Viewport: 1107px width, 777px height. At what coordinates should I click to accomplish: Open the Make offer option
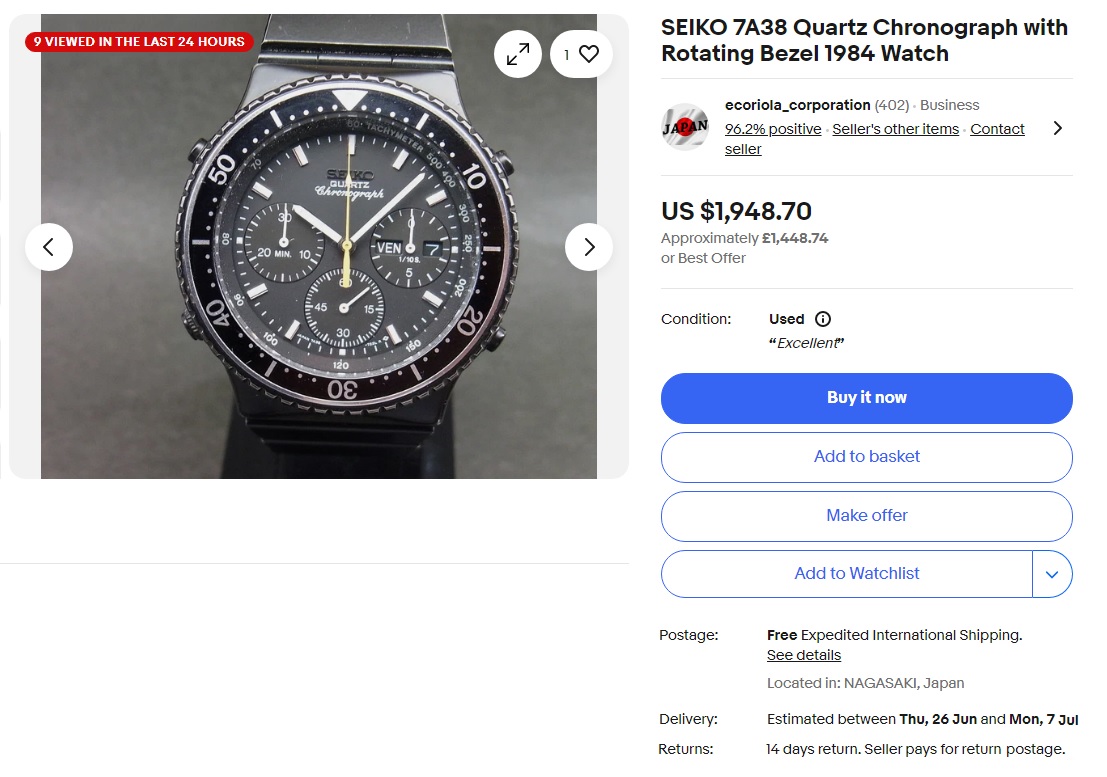pyautogui.click(x=866, y=516)
